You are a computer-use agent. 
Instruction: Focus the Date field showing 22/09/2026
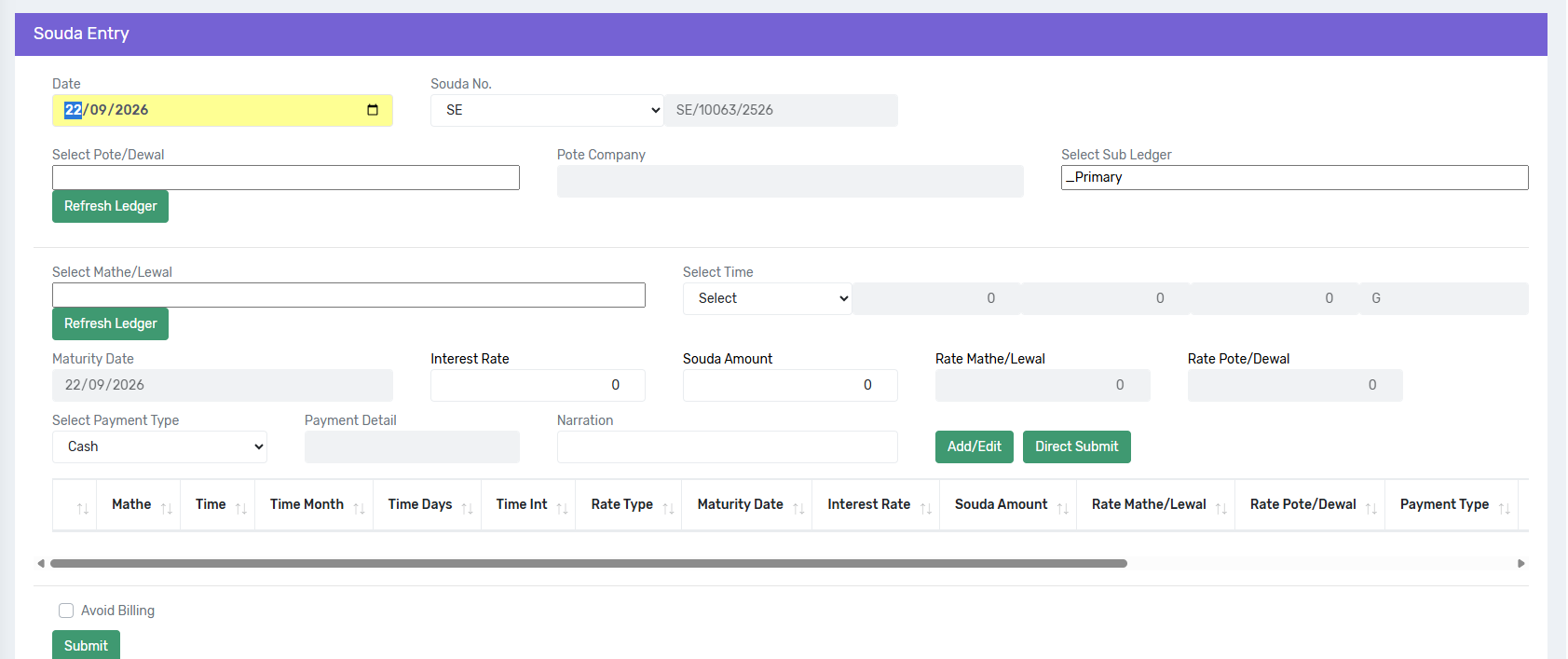(223, 110)
